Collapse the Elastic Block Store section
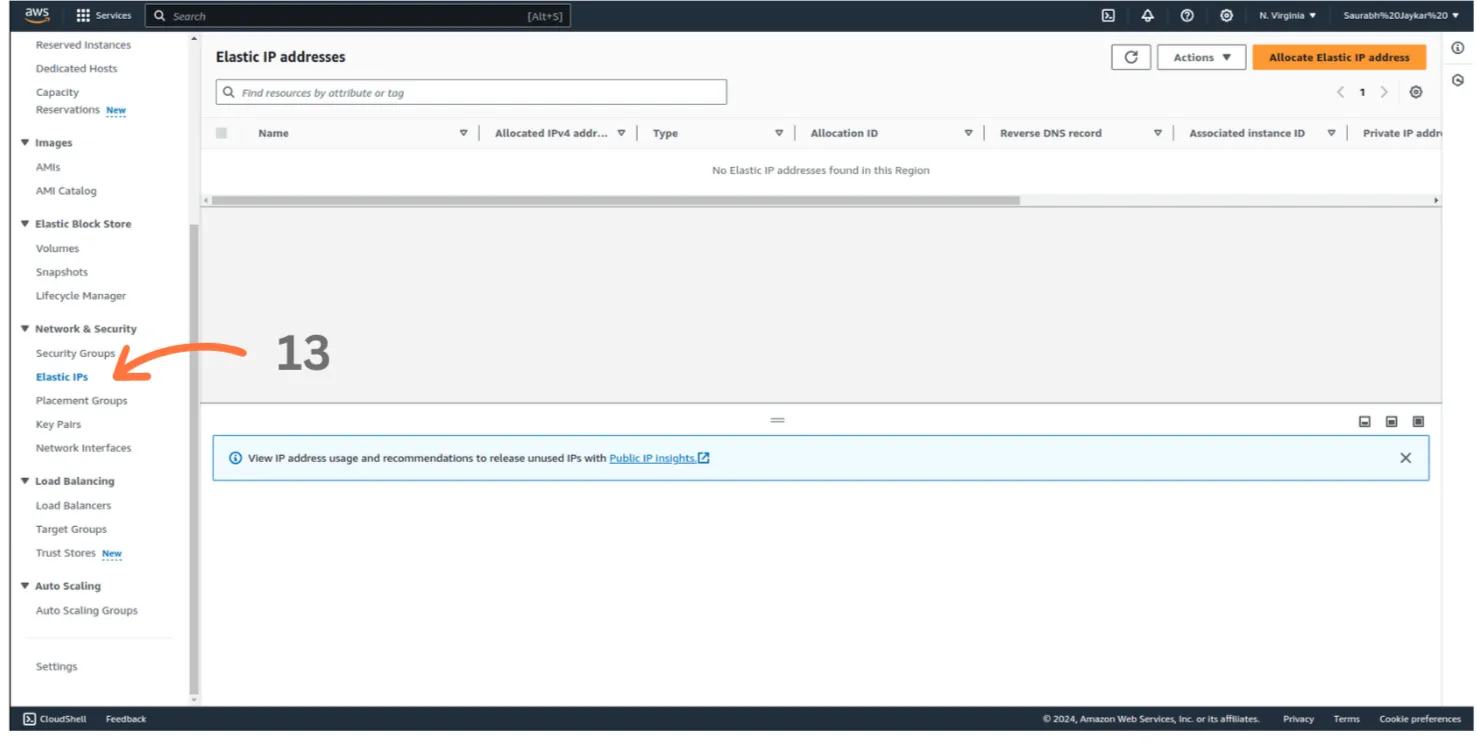Image resolution: width=1477 pixels, height=745 pixels. click(x=25, y=224)
